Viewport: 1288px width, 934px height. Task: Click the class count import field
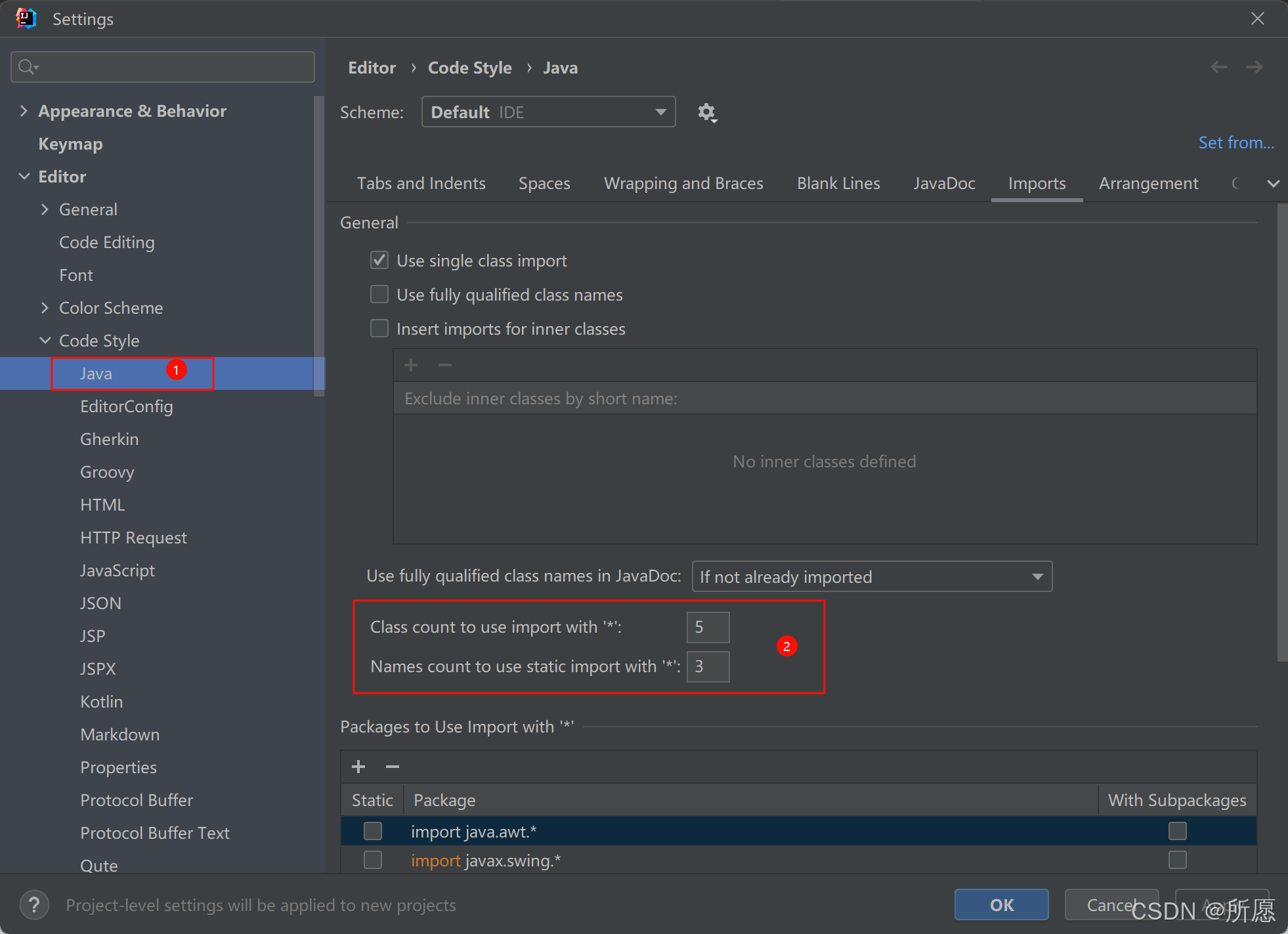click(x=708, y=627)
